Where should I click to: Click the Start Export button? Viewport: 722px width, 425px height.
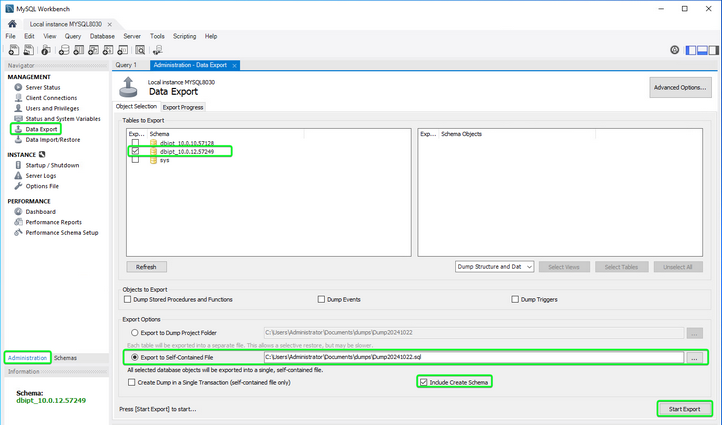[684, 409]
